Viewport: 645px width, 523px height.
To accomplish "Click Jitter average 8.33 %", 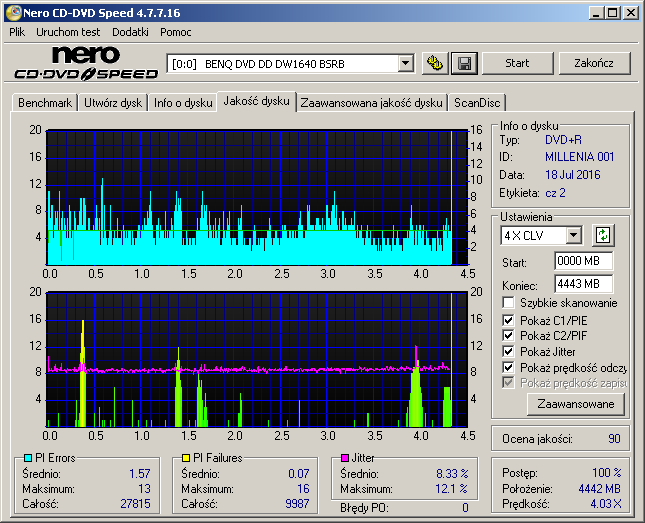I will (x=452, y=474).
